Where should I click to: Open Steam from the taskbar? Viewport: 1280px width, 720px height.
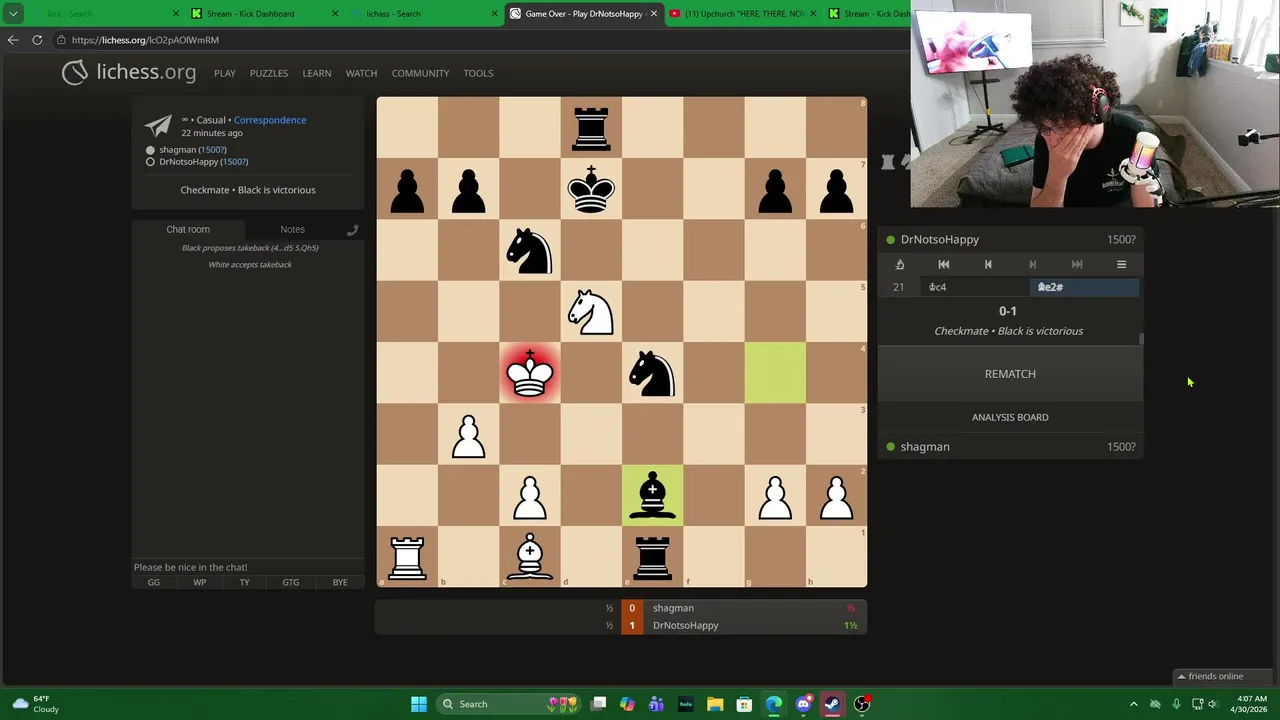(832, 704)
